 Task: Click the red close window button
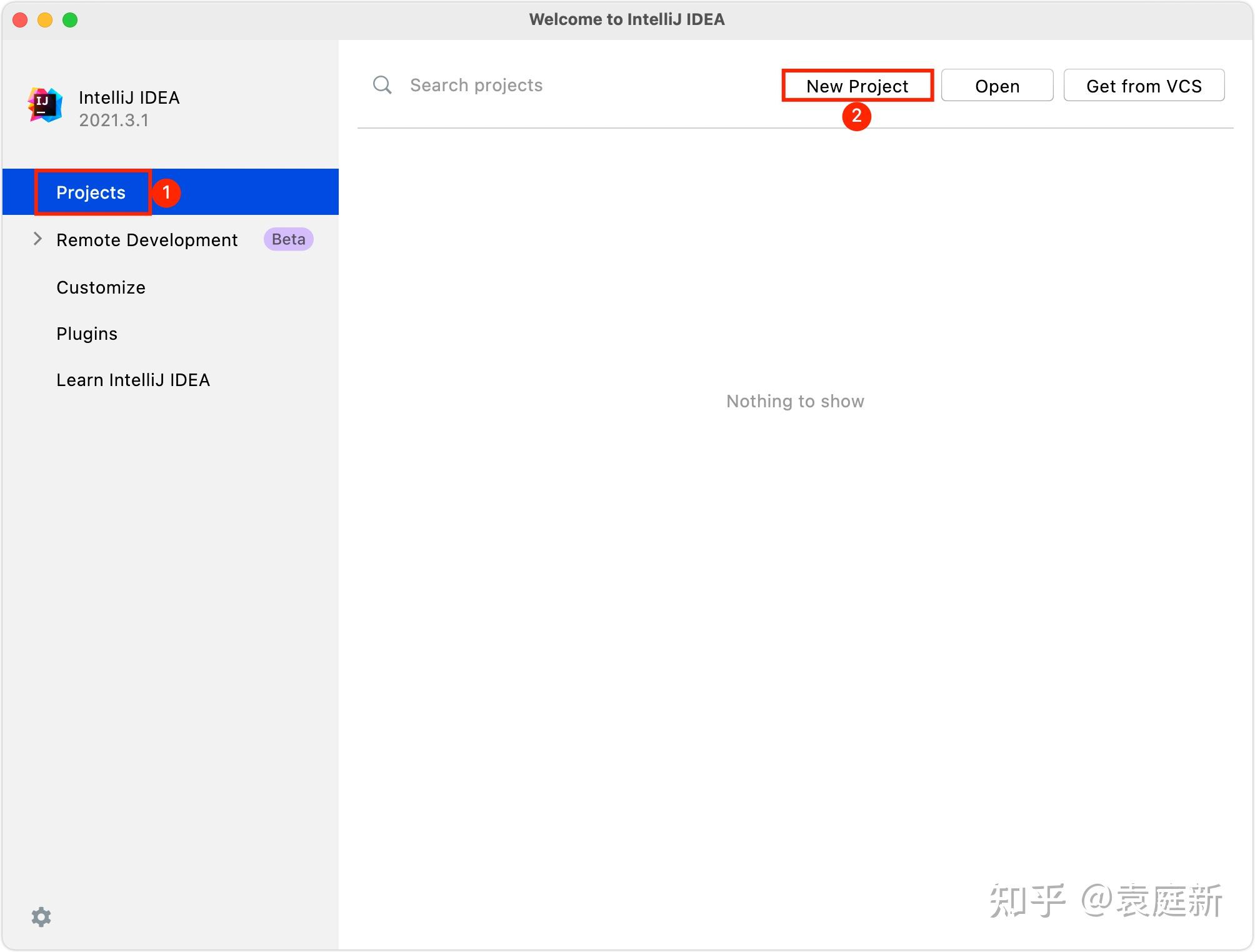20,20
